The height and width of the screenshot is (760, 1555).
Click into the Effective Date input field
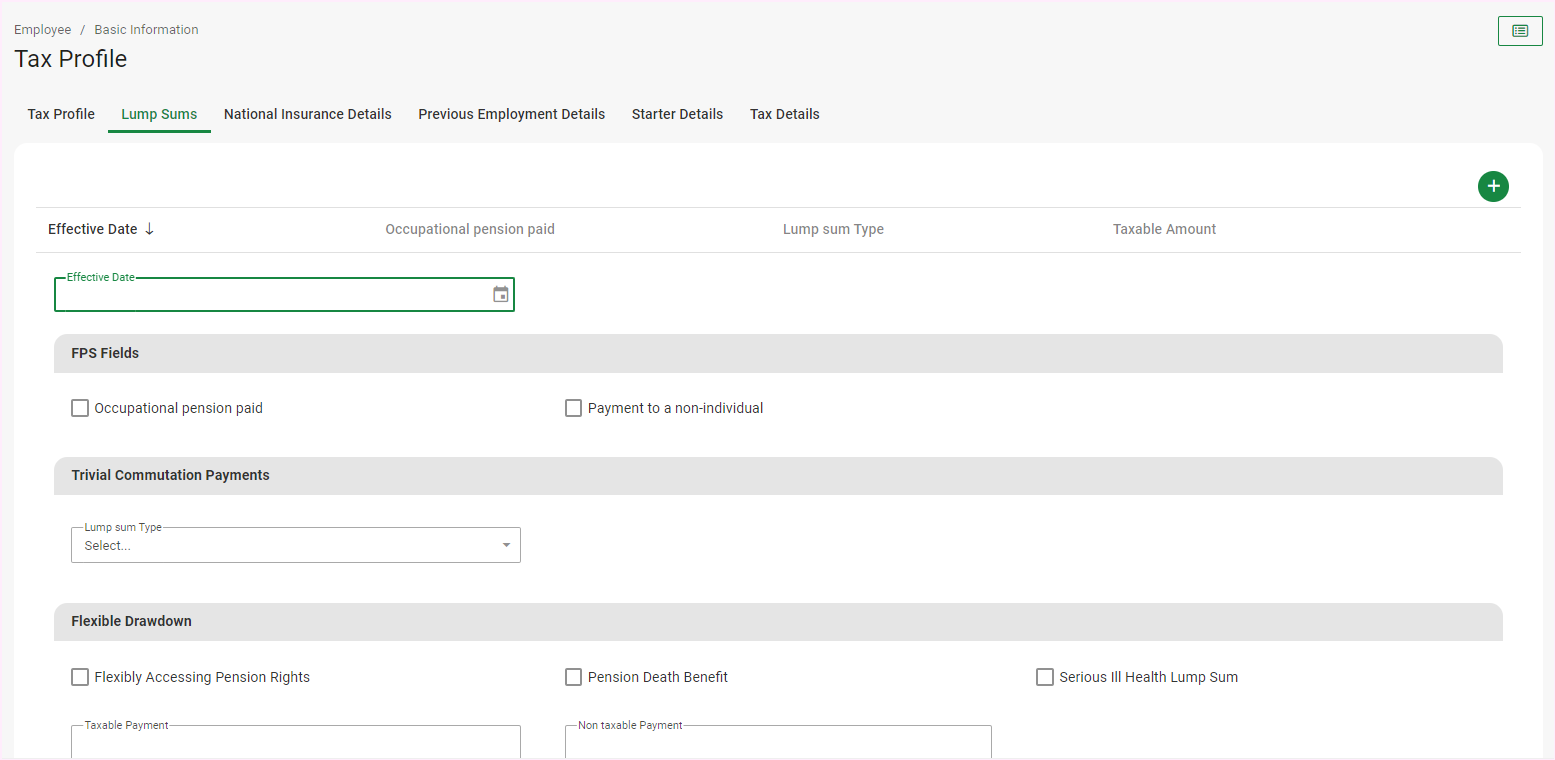coord(270,296)
